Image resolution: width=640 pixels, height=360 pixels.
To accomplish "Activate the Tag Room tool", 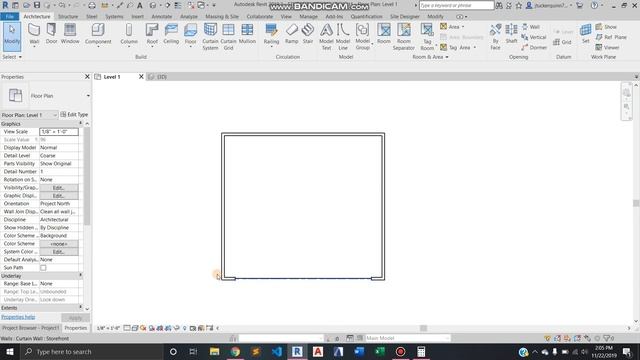I will (427, 36).
